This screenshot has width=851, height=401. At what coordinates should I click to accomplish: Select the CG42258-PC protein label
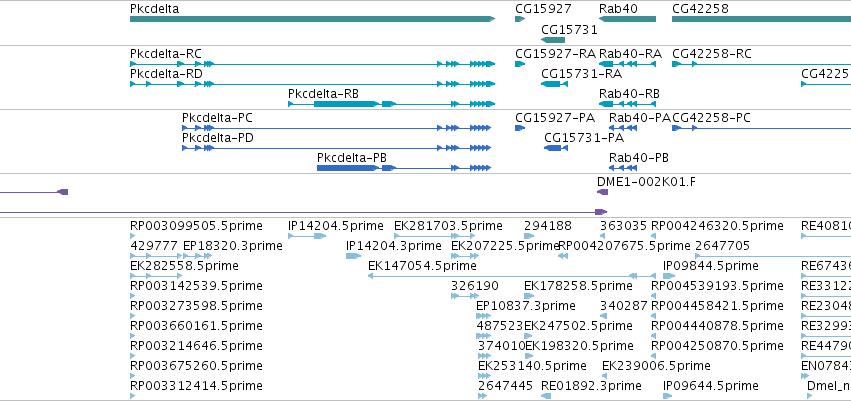click(712, 118)
